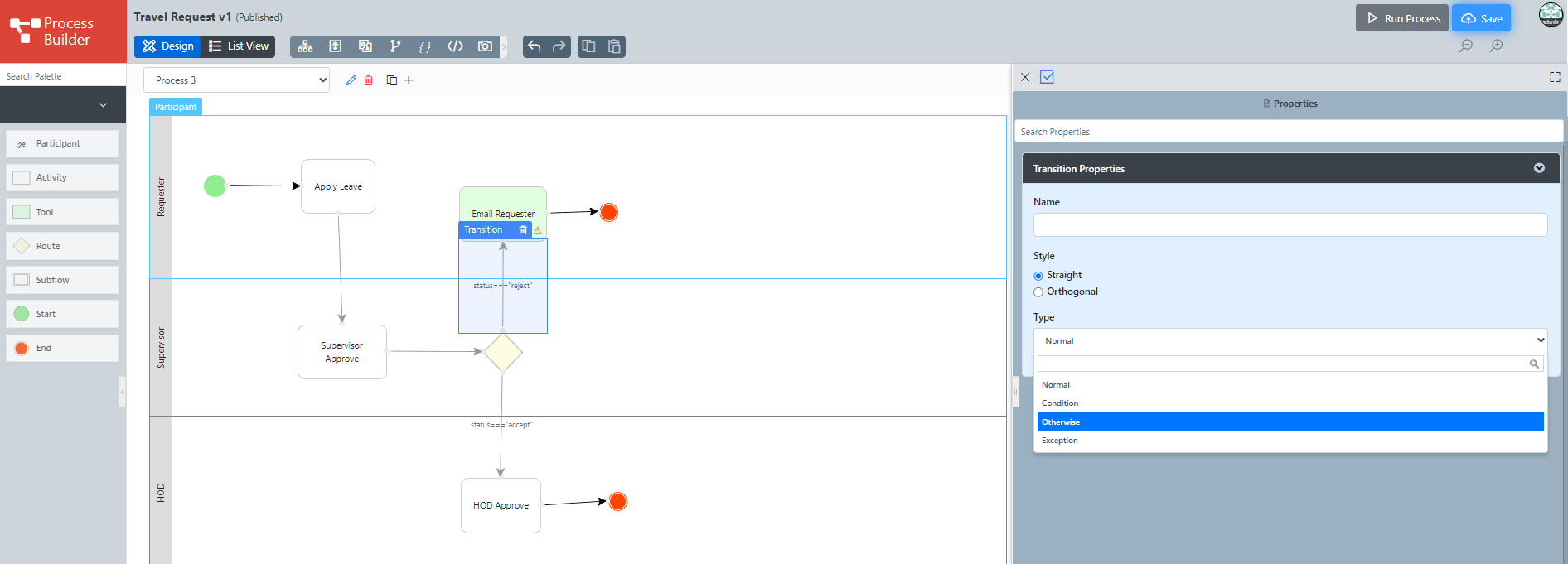Open the code view icon in toolbar
The height and width of the screenshot is (564, 1568).
[x=455, y=46]
